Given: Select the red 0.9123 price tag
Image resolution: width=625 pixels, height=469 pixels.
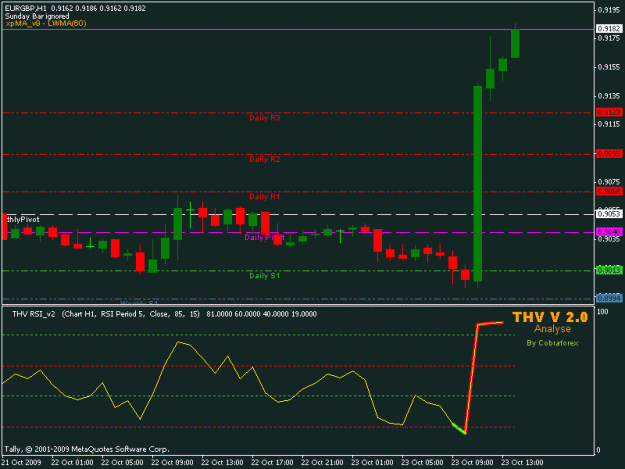Looking at the screenshot, I should pos(609,112).
